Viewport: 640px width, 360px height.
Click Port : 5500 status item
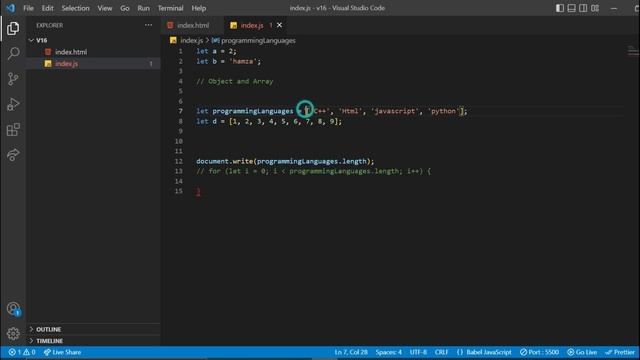[x=539, y=352]
